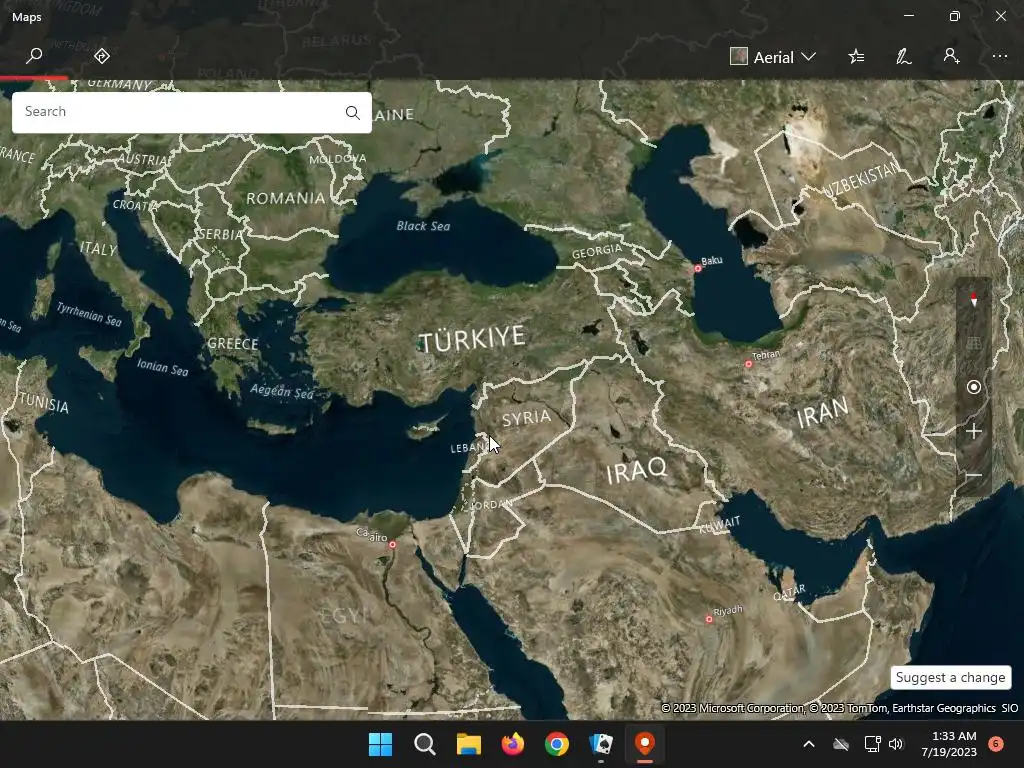
Task: Launch File Explorer from taskbar
Action: (468, 744)
